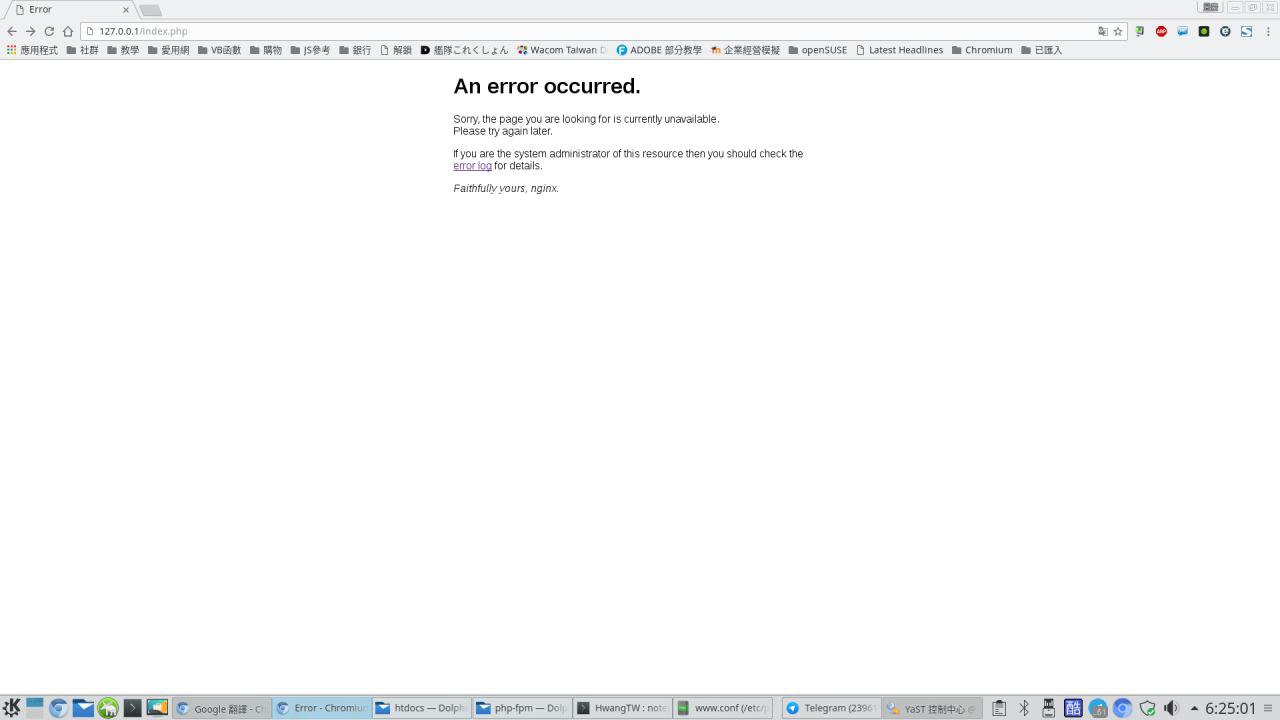Open the KDE application launcher
This screenshot has height=720, width=1280.
coord(11,708)
